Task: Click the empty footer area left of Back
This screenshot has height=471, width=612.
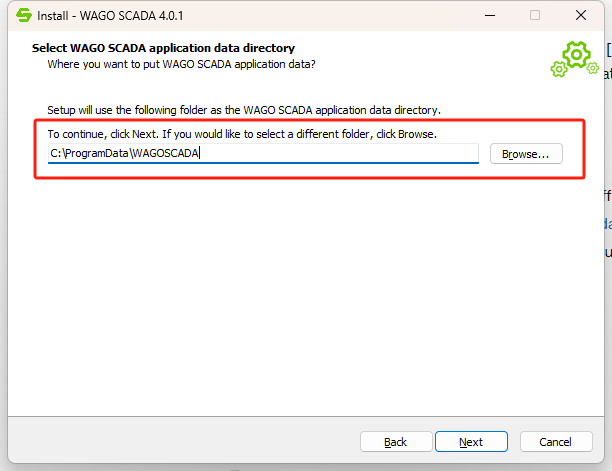Action: [x=180, y=442]
